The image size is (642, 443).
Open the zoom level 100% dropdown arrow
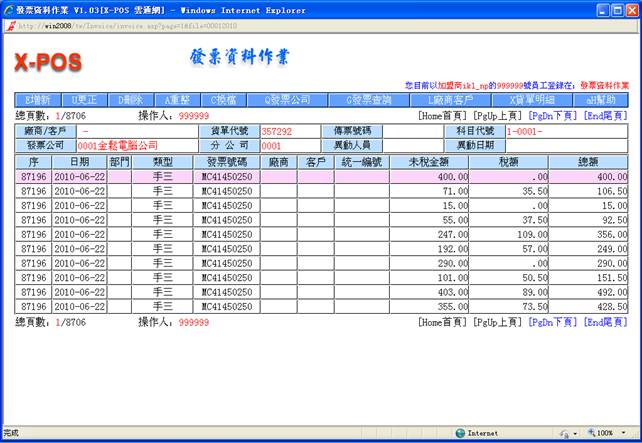point(624,434)
